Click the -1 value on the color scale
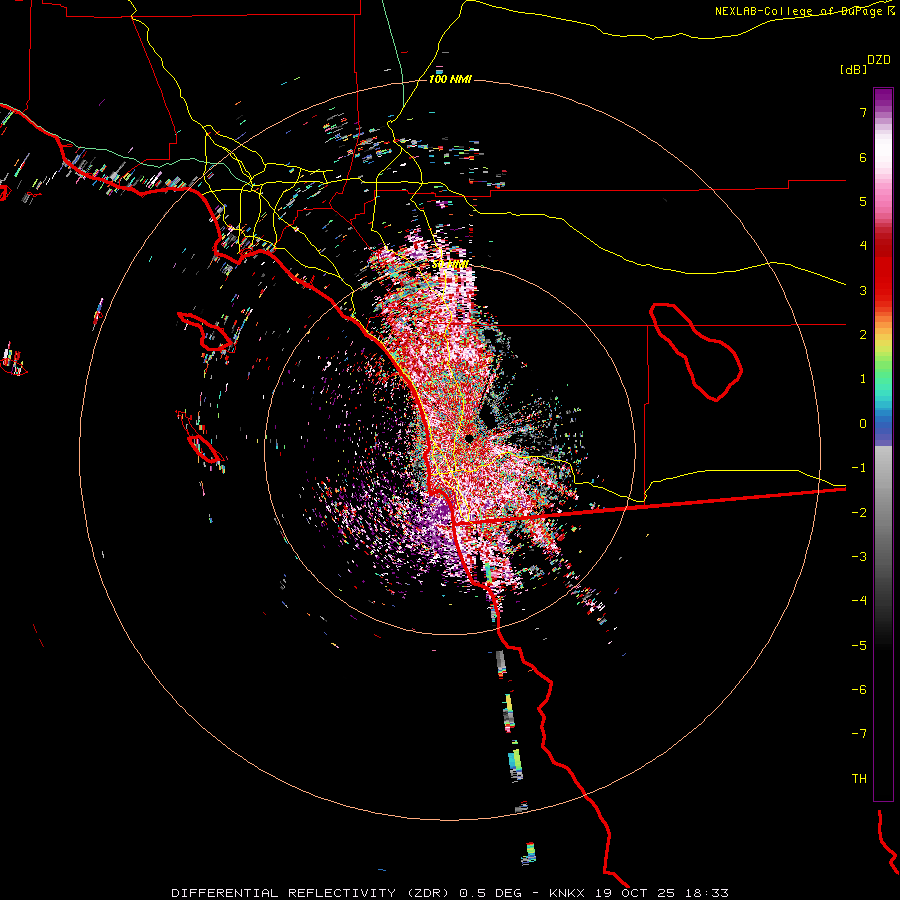Viewport: 900px width, 900px height. 859,468
